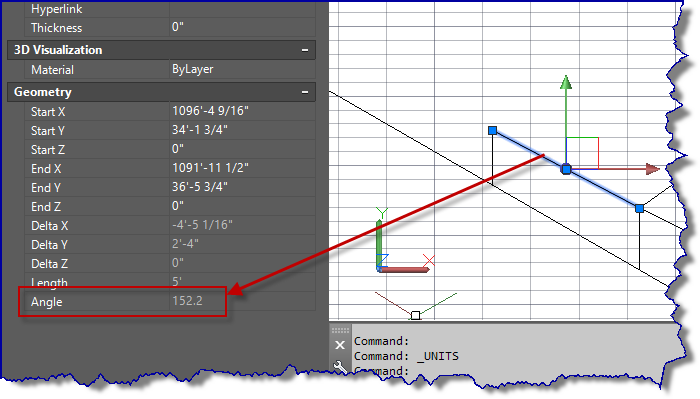Edit the Thickness value field
The image size is (700, 399).
[x=242, y=28]
